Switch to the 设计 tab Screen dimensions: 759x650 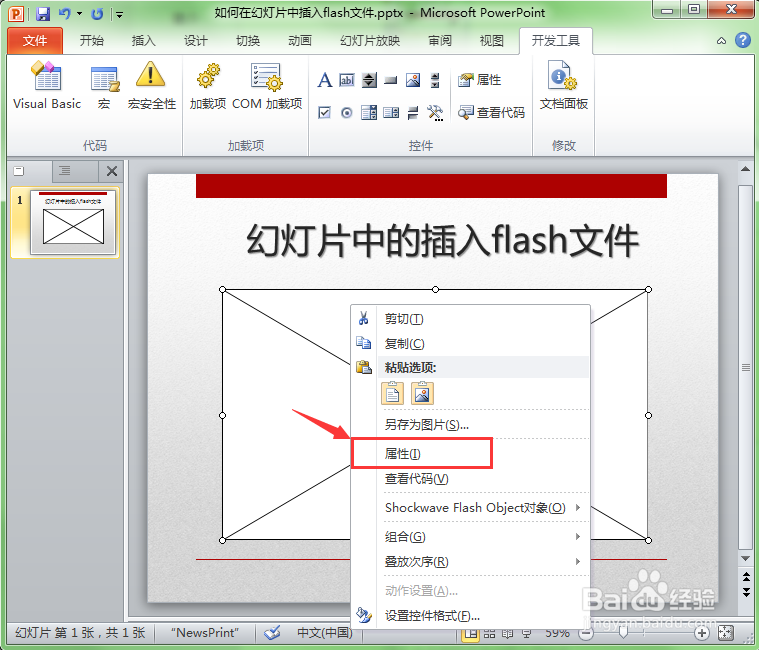pyautogui.click(x=196, y=41)
